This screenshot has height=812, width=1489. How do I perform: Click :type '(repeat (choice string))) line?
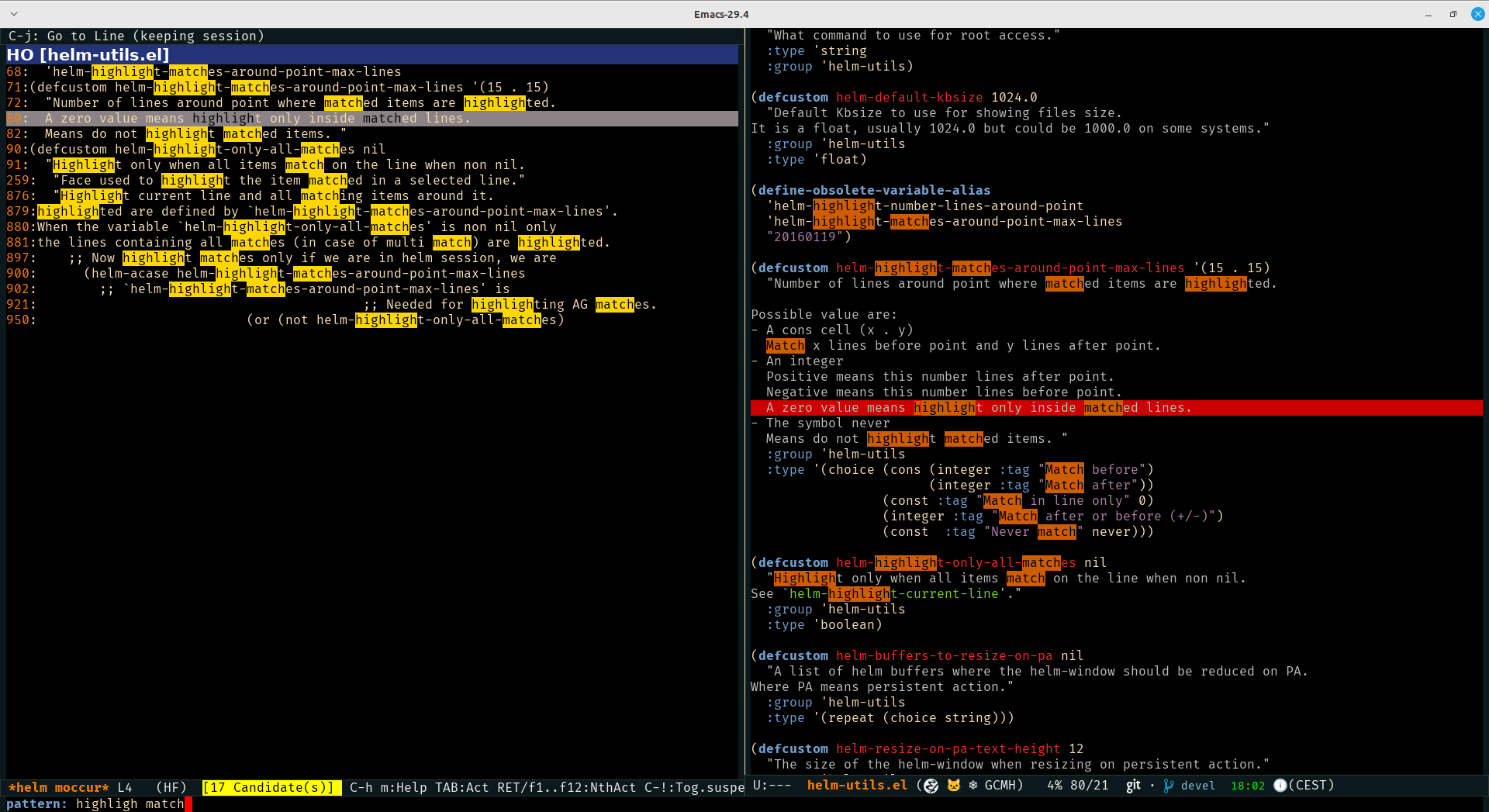pos(890,717)
